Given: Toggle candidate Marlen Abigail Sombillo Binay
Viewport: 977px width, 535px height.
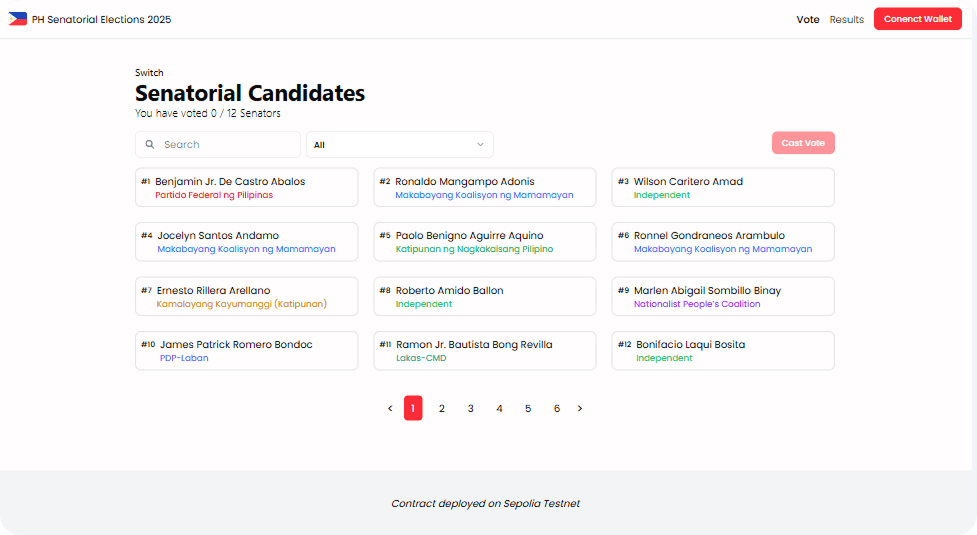Looking at the screenshot, I should (x=722, y=297).
